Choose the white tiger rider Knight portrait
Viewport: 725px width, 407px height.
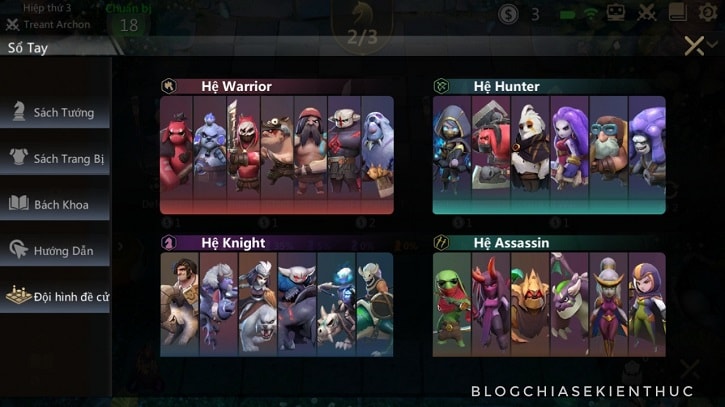pyautogui.click(x=258, y=304)
